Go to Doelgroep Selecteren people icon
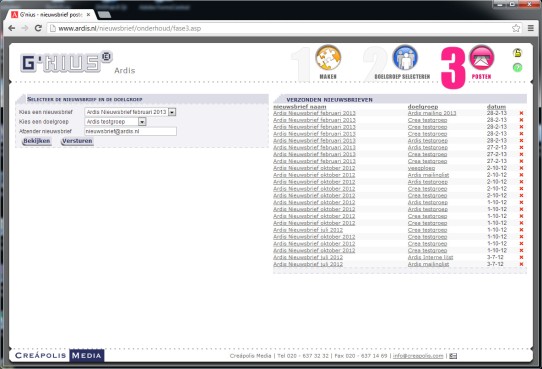542x369 pixels. point(405,58)
